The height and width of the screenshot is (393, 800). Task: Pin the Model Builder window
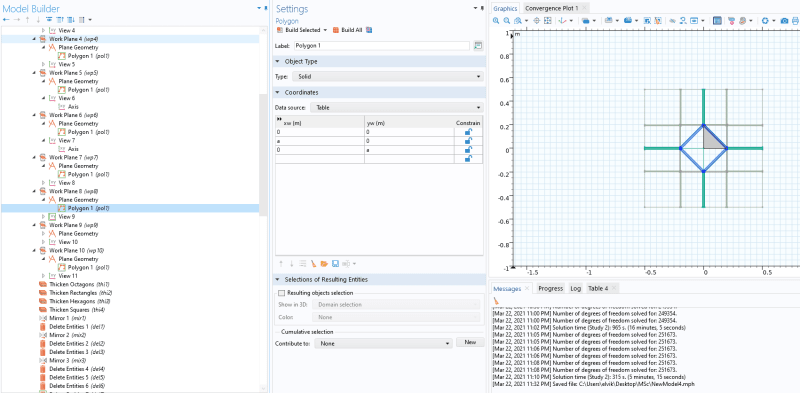[x=266, y=8]
